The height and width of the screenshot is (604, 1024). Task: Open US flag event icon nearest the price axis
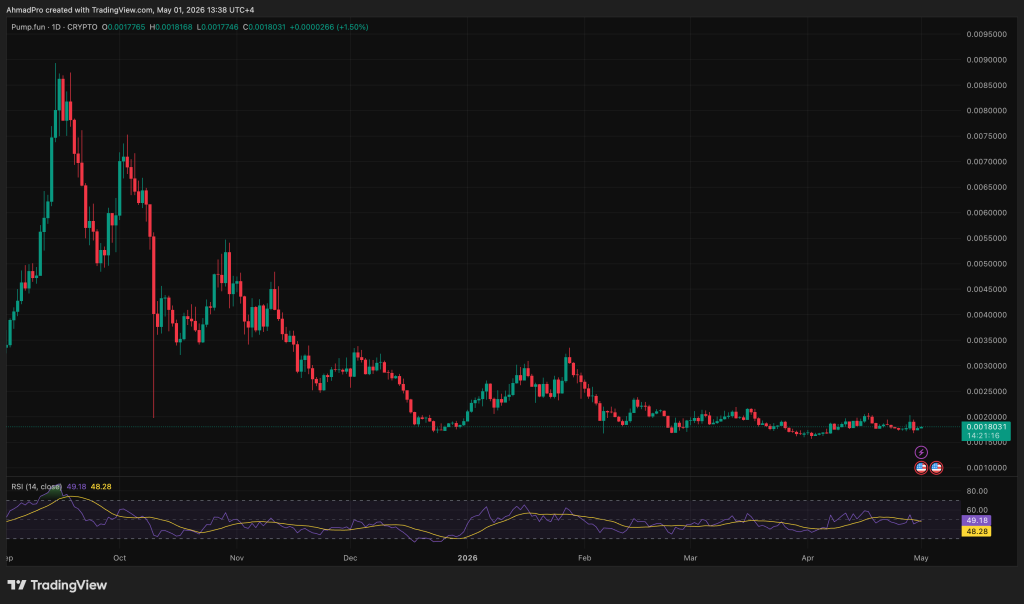coord(936,468)
